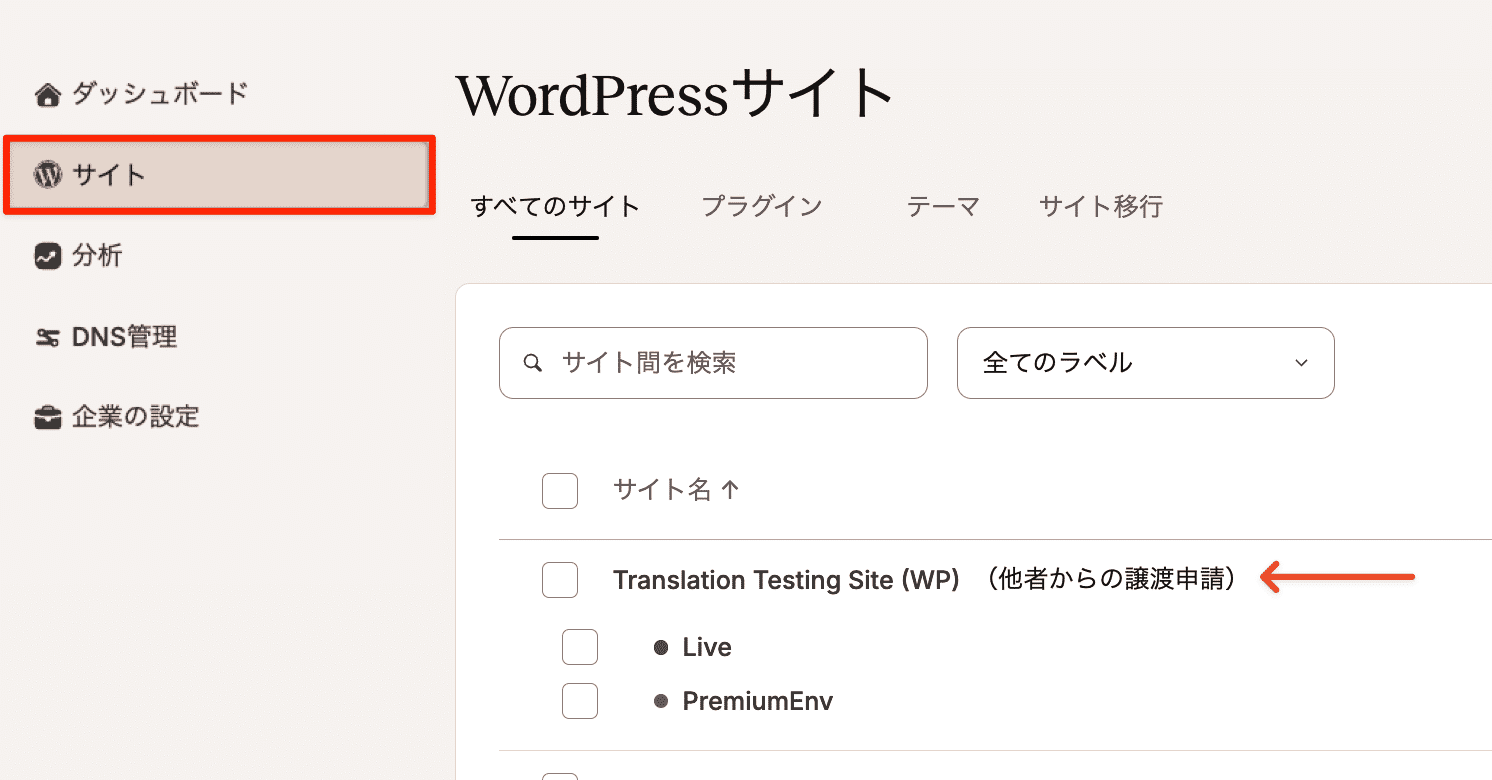Open the Live environment link
The height and width of the screenshot is (780, 1492).
[705, 647]
